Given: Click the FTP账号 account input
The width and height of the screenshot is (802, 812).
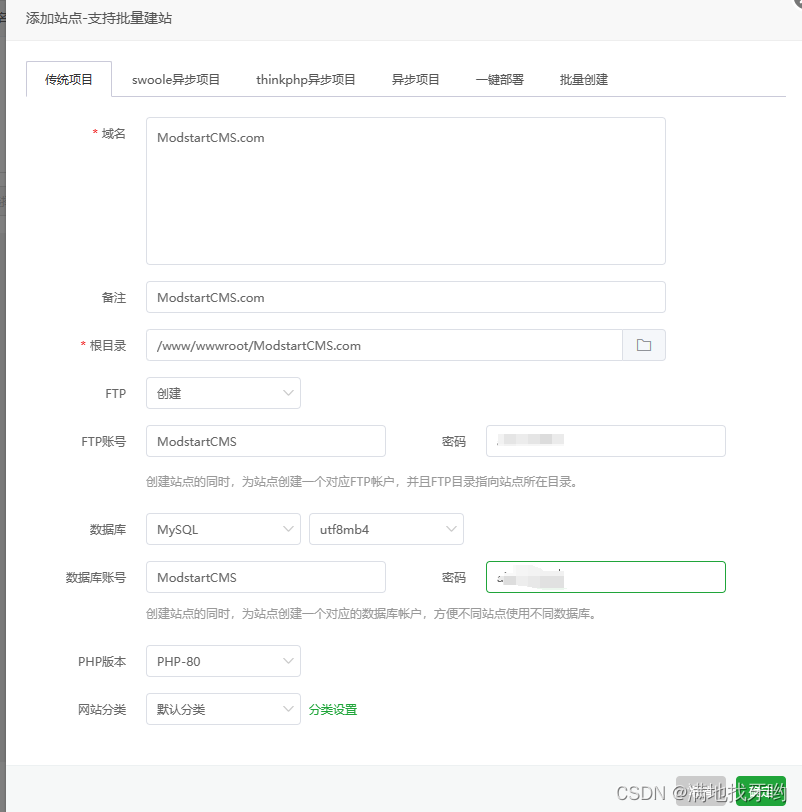Looking at the screenshot, I should pos(265,441).
